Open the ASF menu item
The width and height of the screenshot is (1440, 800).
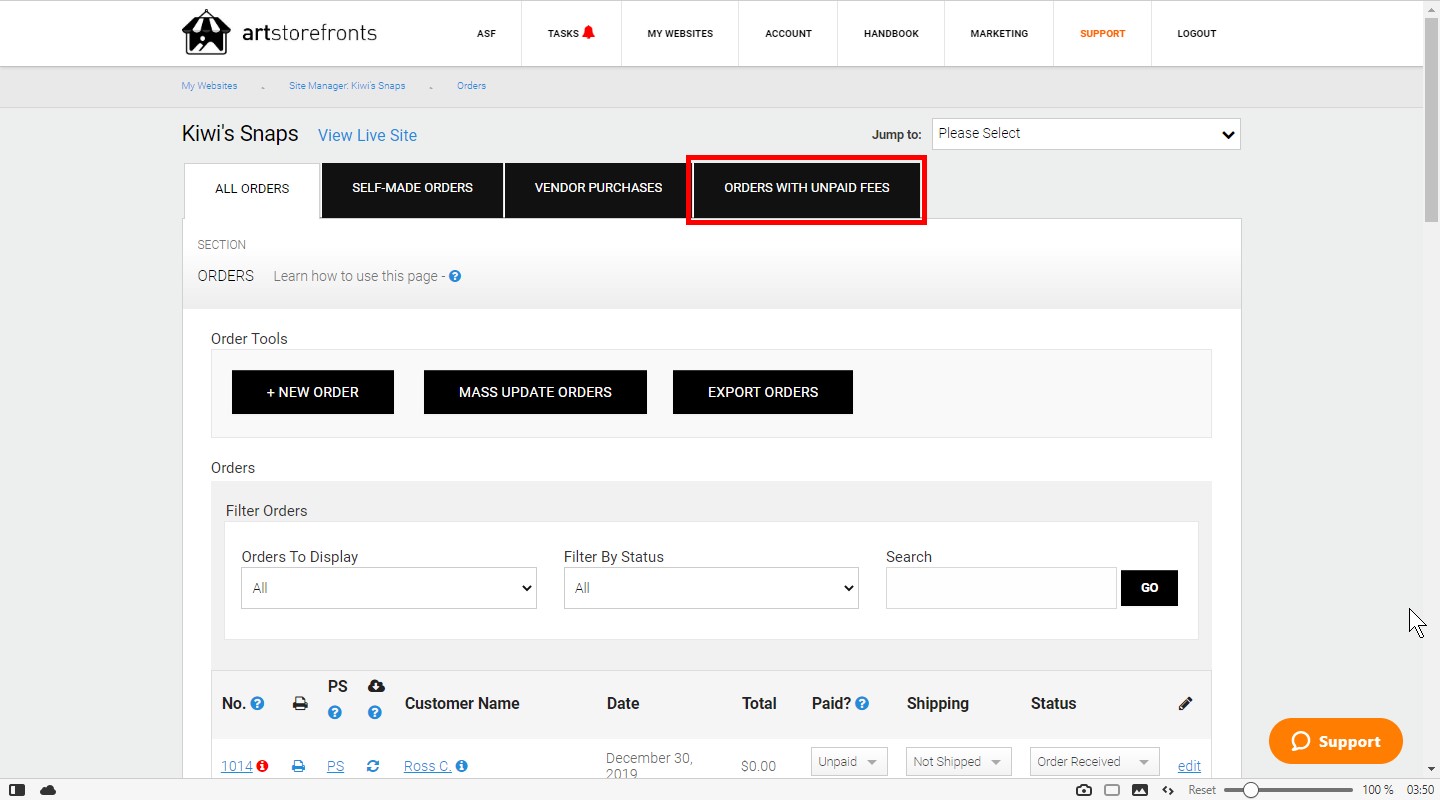tap(486, 33)
